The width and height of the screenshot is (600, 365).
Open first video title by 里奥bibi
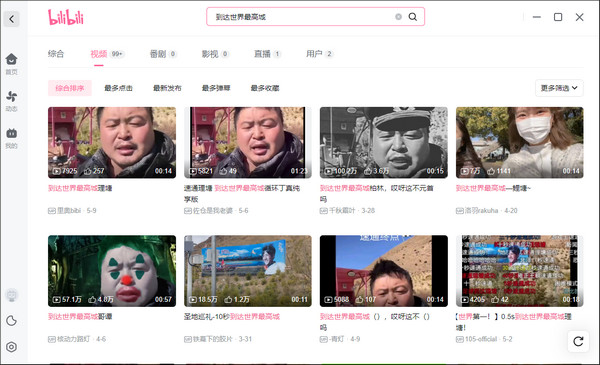(80, 188)
